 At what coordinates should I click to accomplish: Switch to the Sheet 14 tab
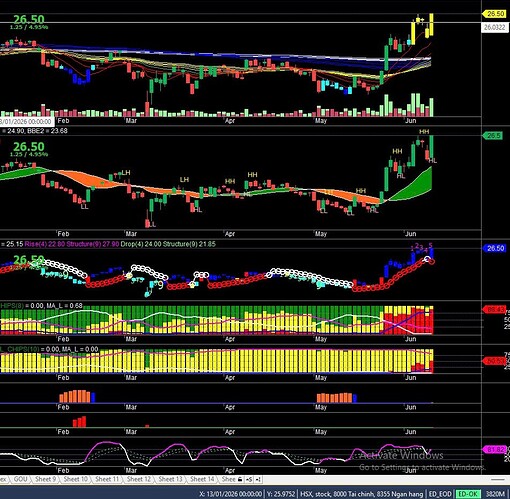pyautogui.click(x=202, y=479)
